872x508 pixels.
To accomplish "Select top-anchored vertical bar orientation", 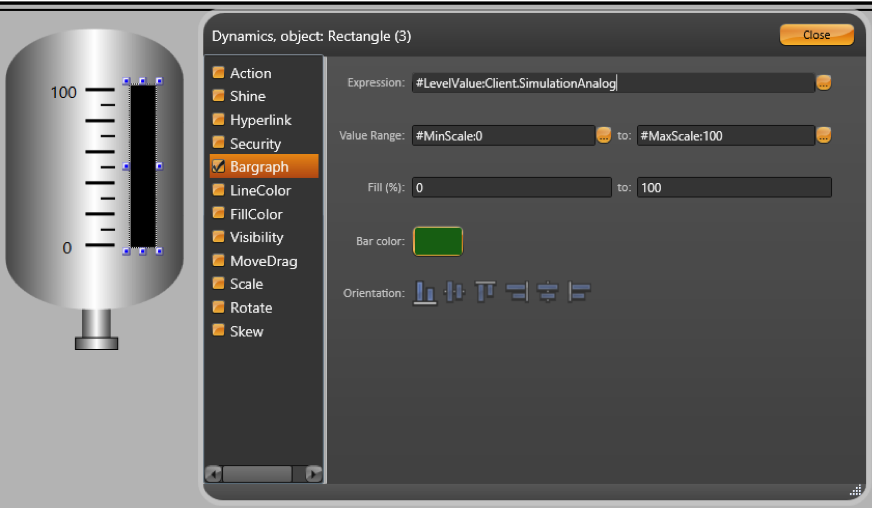I will [x=486, y=292].
